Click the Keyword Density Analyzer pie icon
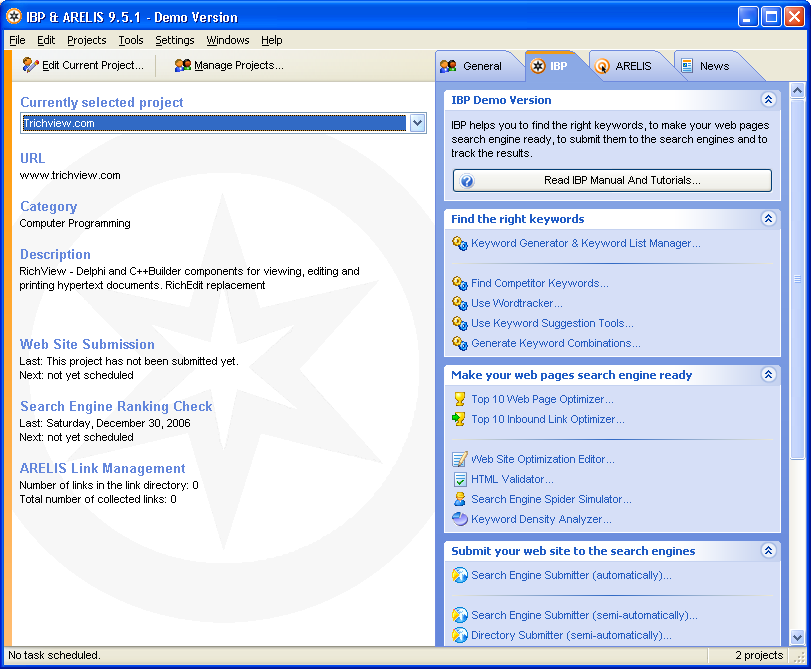The width and height of the screenshot is (811, 669). [x=459, y=519]
